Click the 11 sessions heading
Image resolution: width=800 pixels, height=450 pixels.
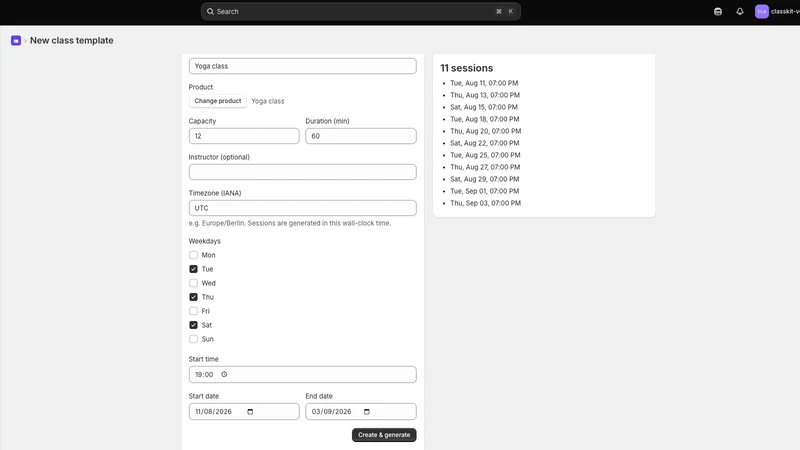tap(467, 68)
